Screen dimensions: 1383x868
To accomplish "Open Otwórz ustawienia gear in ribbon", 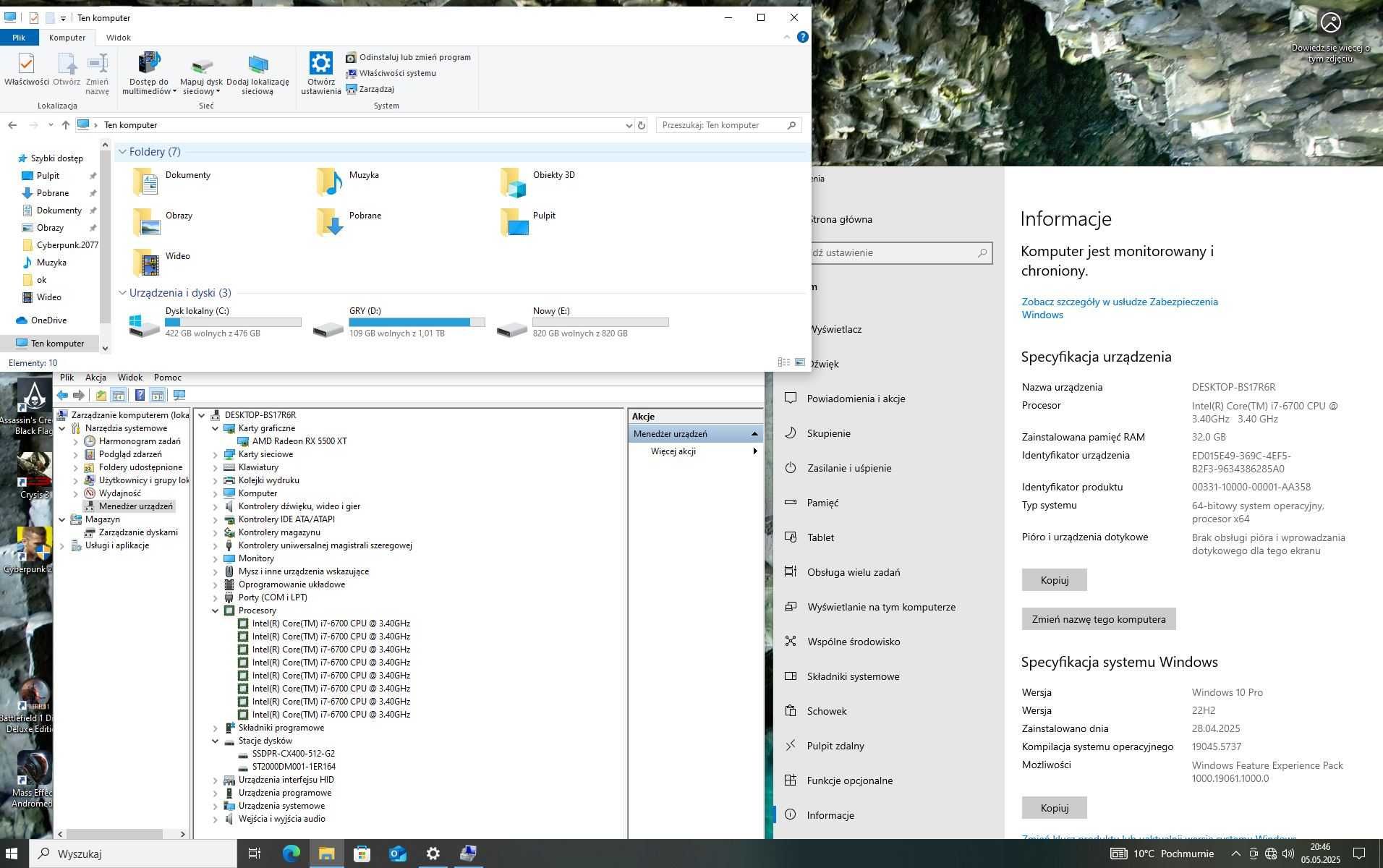I will (321, 73).
